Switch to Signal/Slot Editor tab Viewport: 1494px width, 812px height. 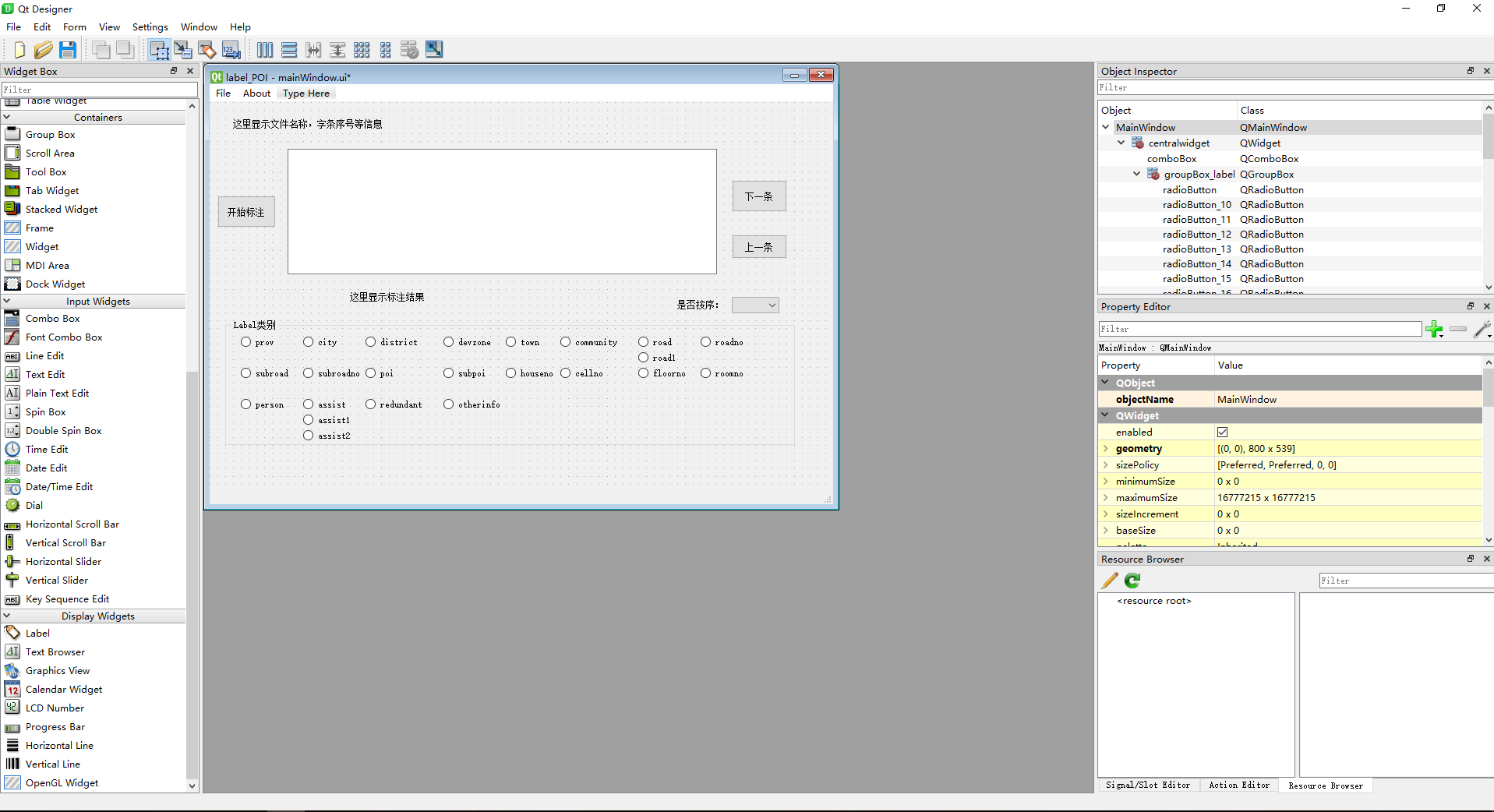coord(1148,786)
